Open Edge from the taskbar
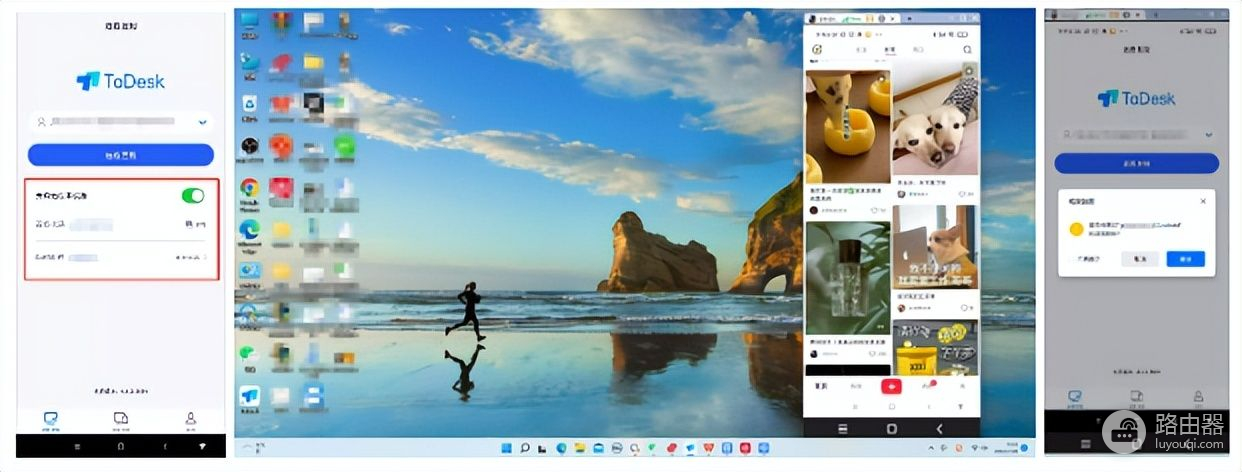Image resolution: width=1242 pixels, height=472 pixels. tap(561, 447)
